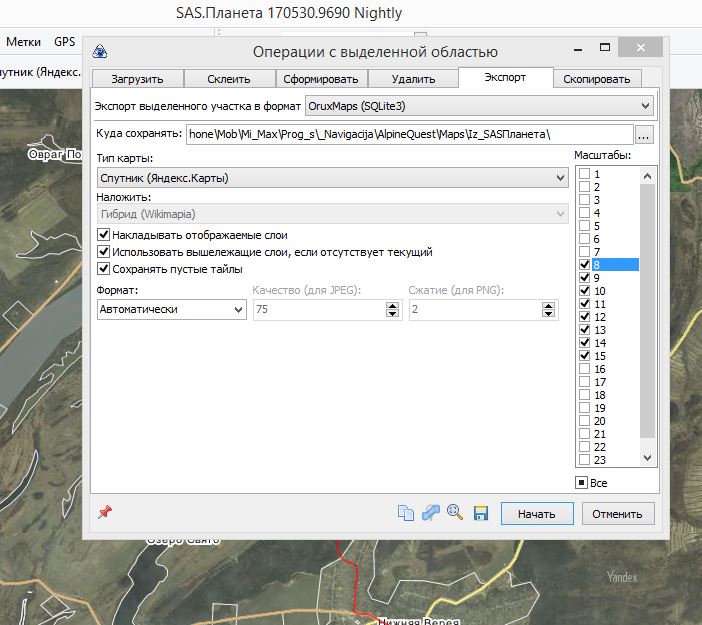Click the 'Отменить' button

click(x=616, y=514)
